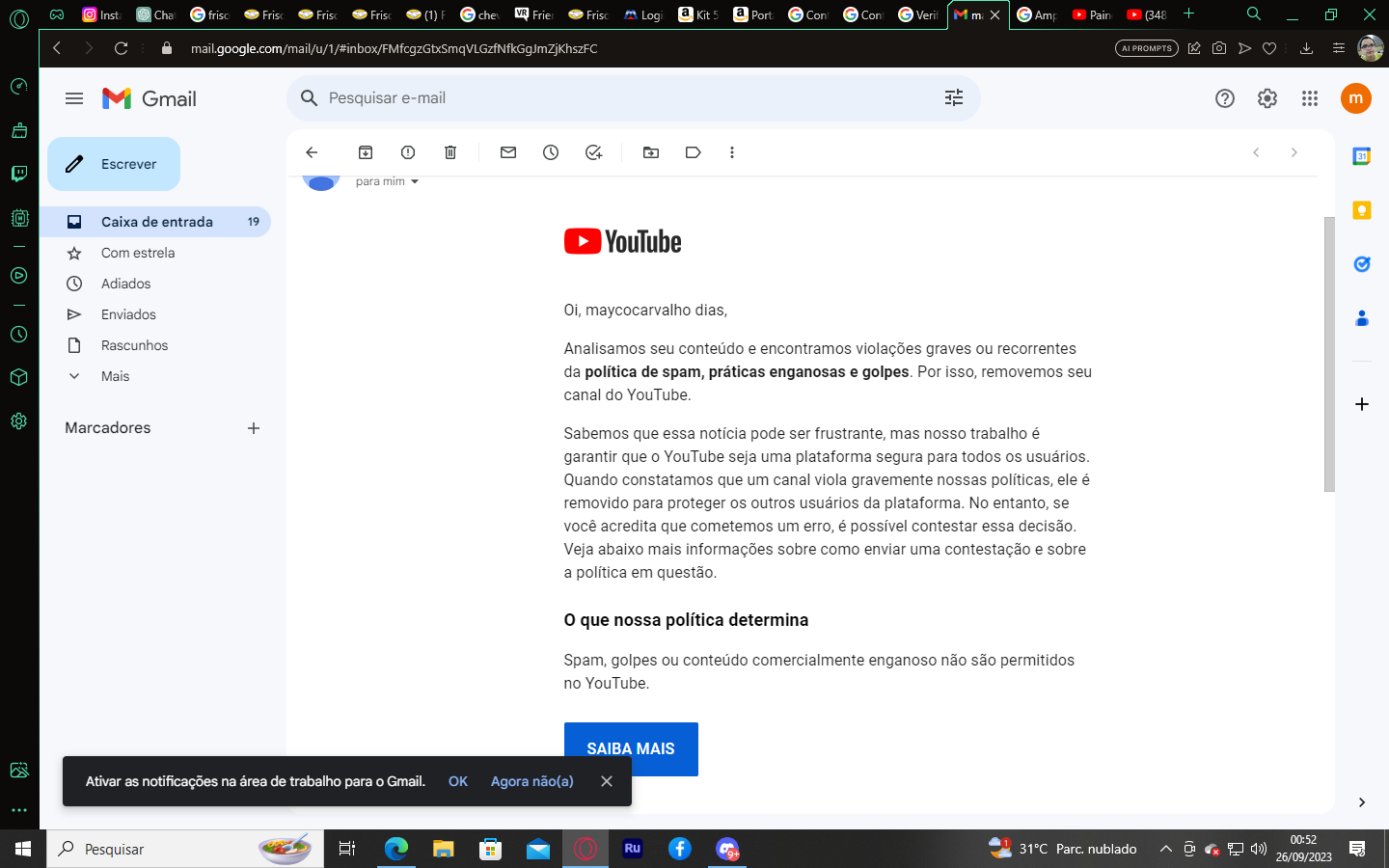Click the SAIBA MAIS button
1389x868 pixels.
(x=631, y=749)
